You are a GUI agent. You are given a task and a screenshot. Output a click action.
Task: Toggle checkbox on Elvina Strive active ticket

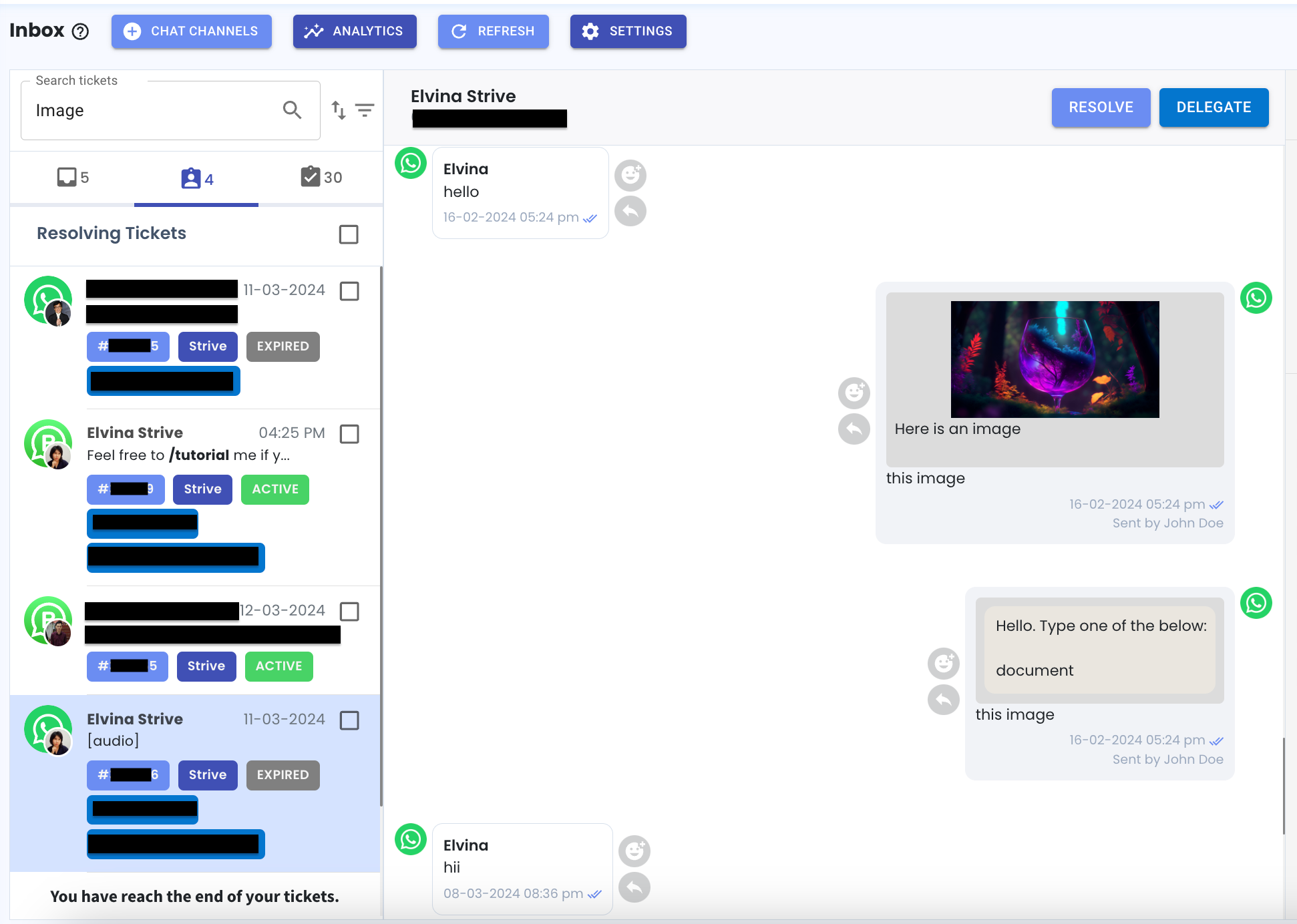point(350,434)
